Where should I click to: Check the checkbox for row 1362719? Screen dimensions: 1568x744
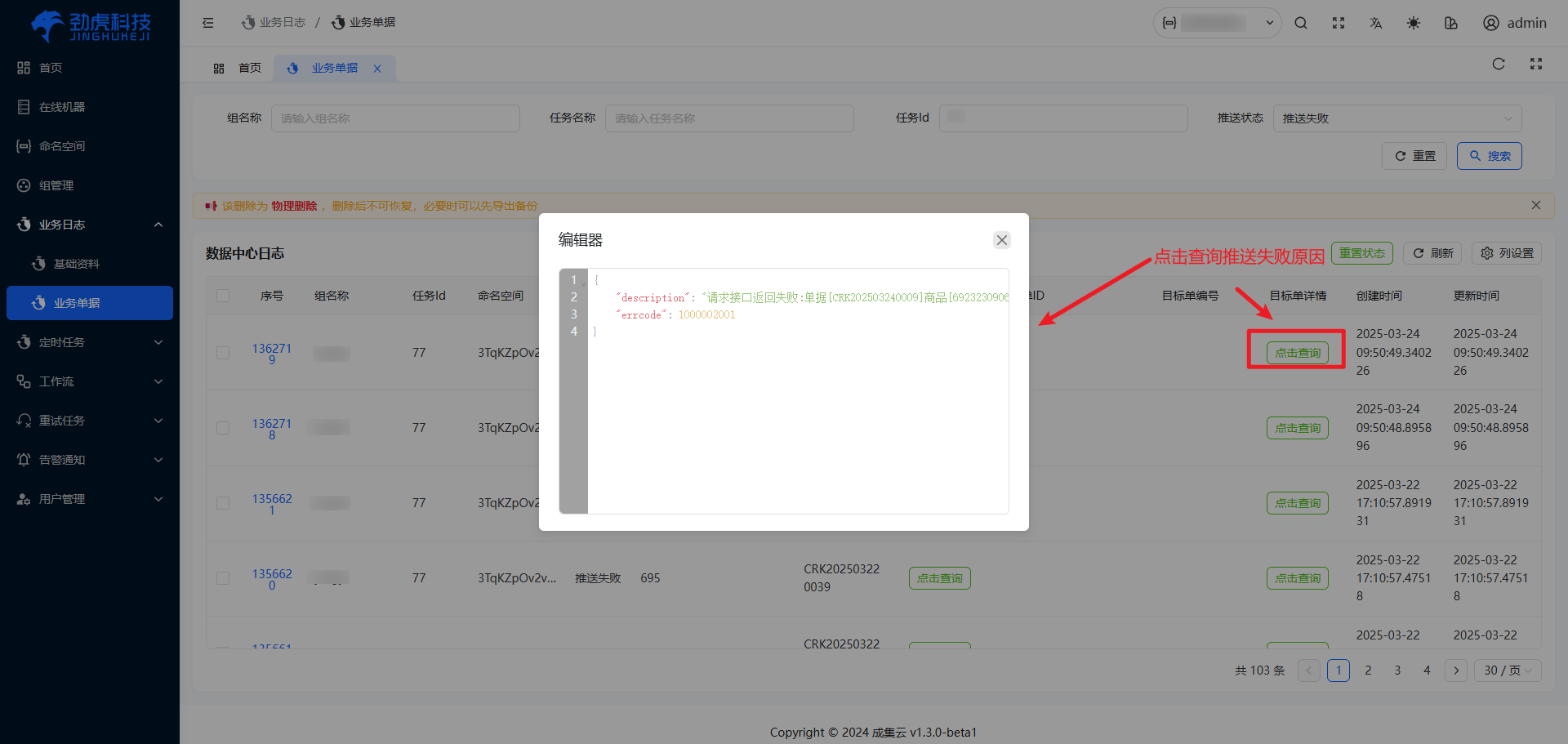(x=223, y=353)
